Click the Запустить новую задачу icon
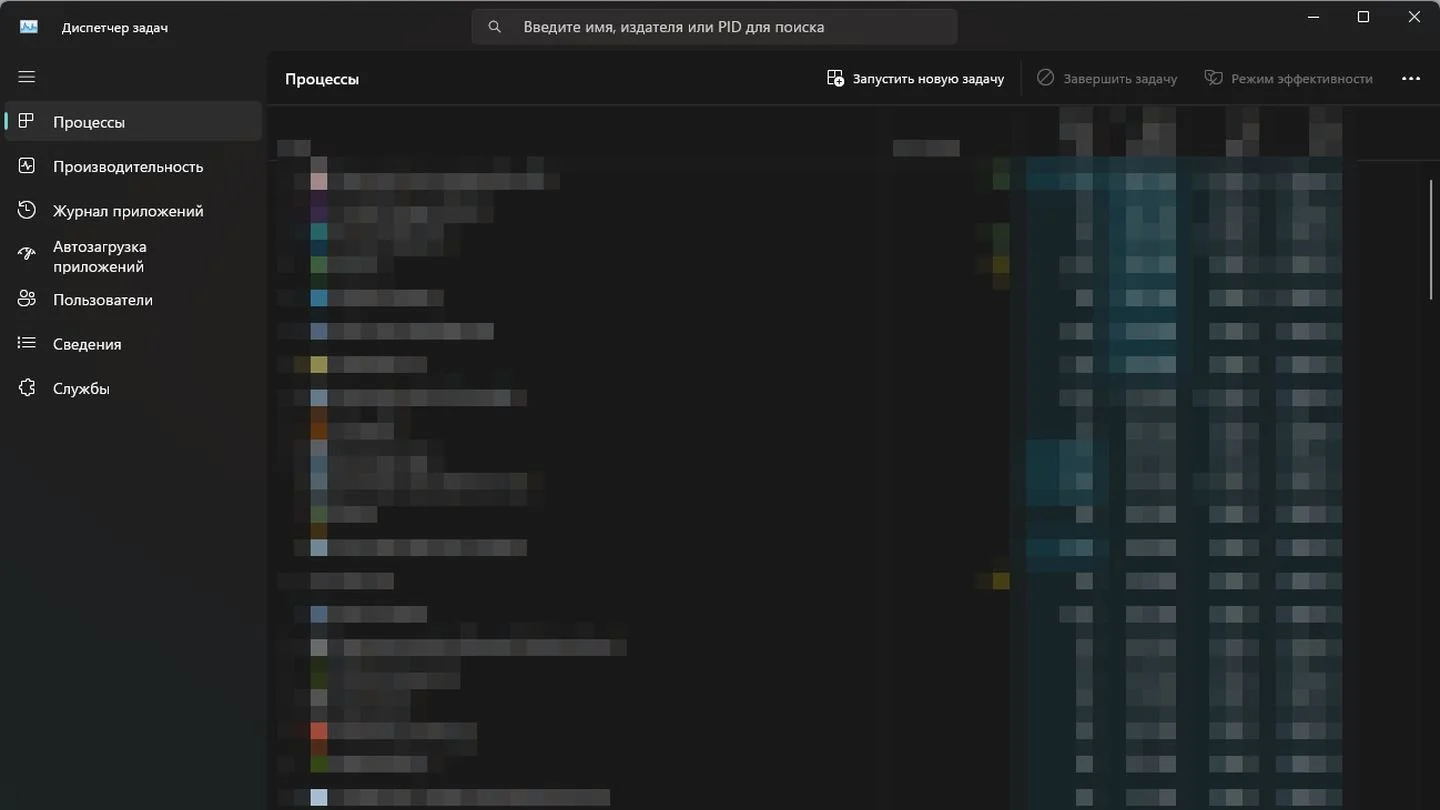This screenshot has height=810, width=1440. (835, 78)
